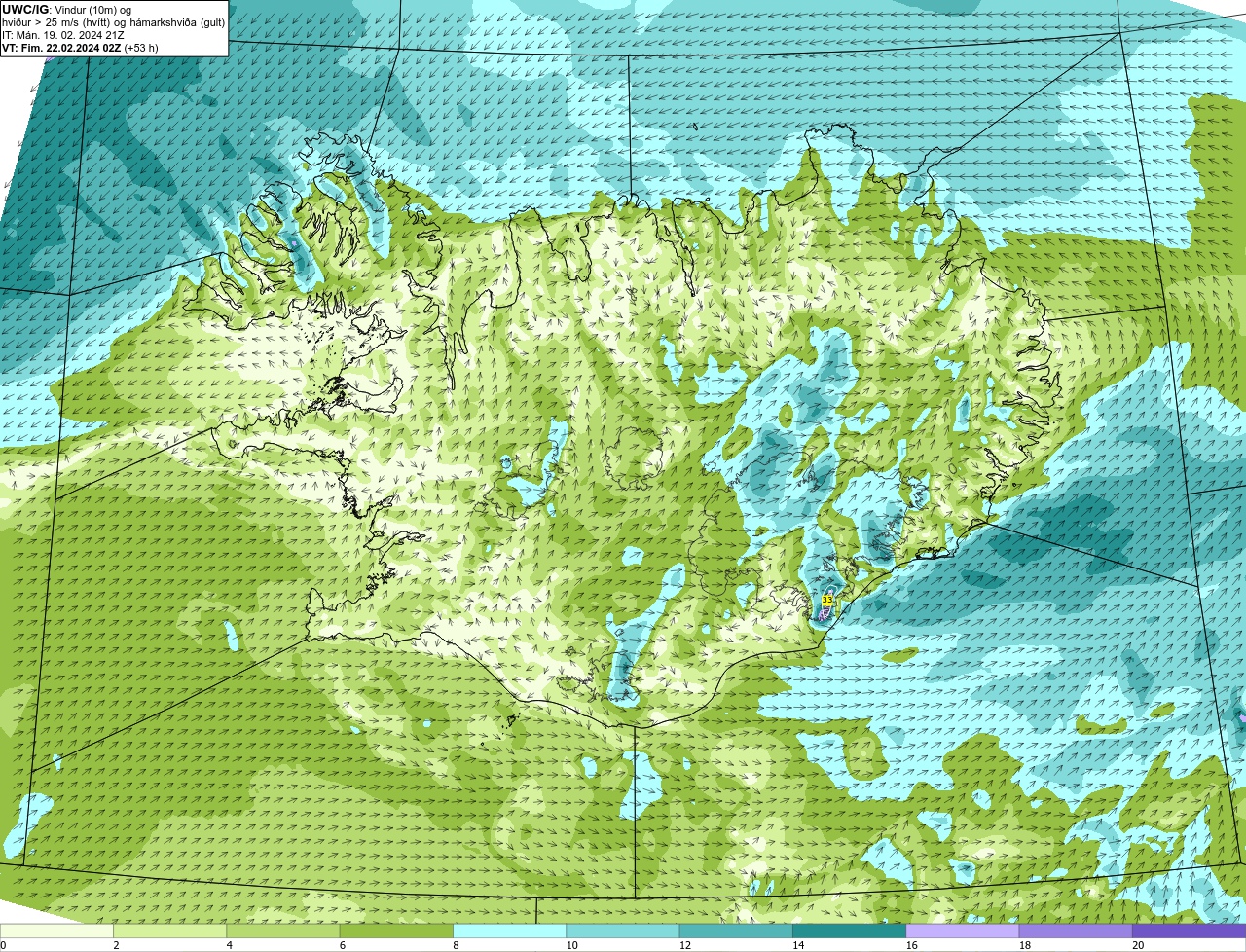Image resolution: width=1246 pixels, height=952 pixels.
Task: Click the scale tick label '16'
Action: (911, 945)
